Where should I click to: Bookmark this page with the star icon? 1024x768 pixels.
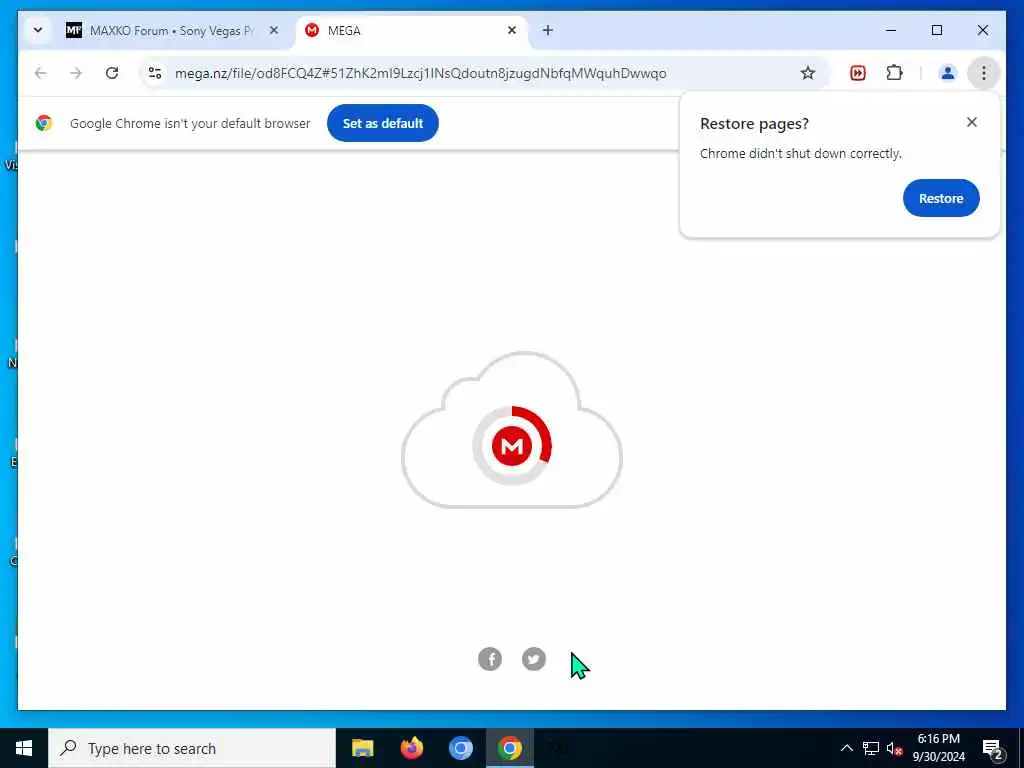click(808, 73)
